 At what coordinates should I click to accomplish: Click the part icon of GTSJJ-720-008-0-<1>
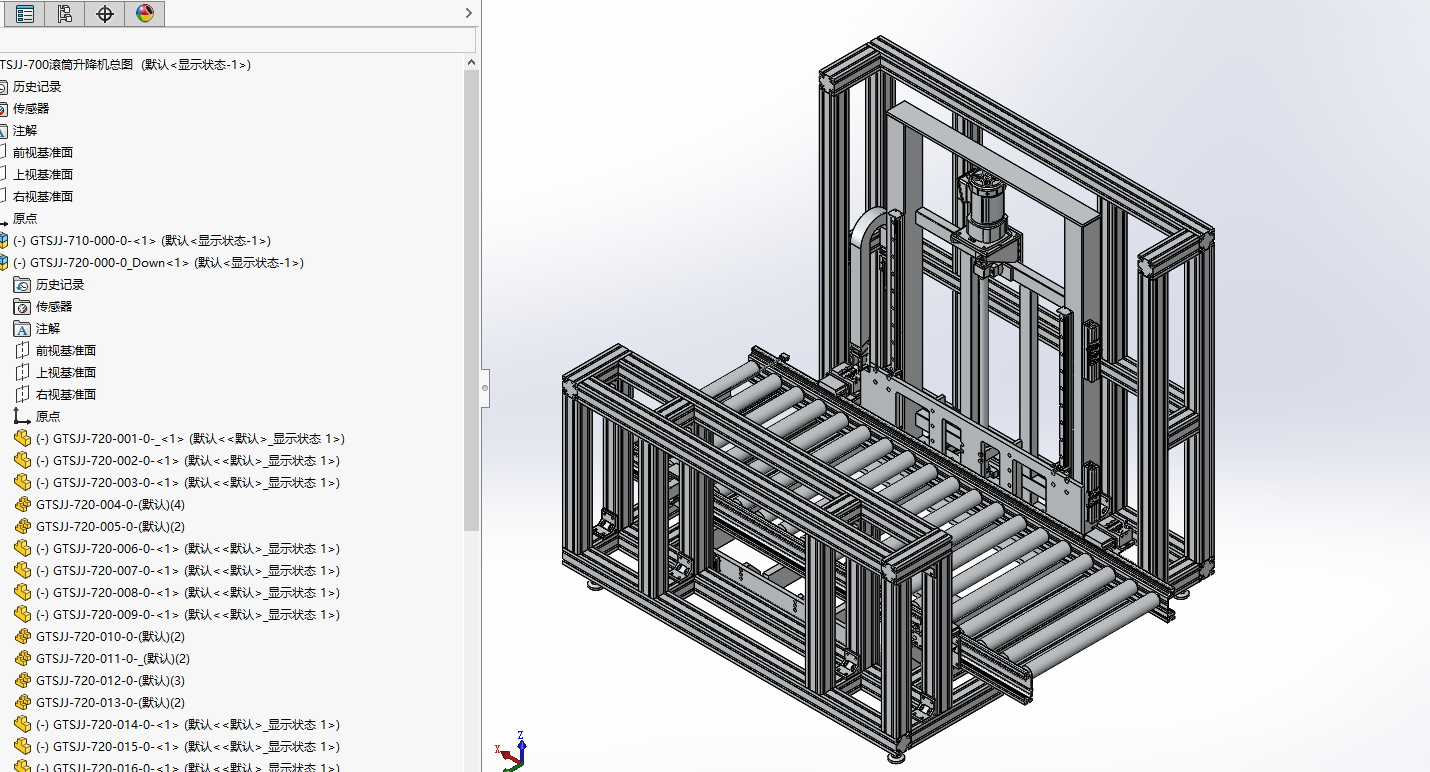pos(23,593)
